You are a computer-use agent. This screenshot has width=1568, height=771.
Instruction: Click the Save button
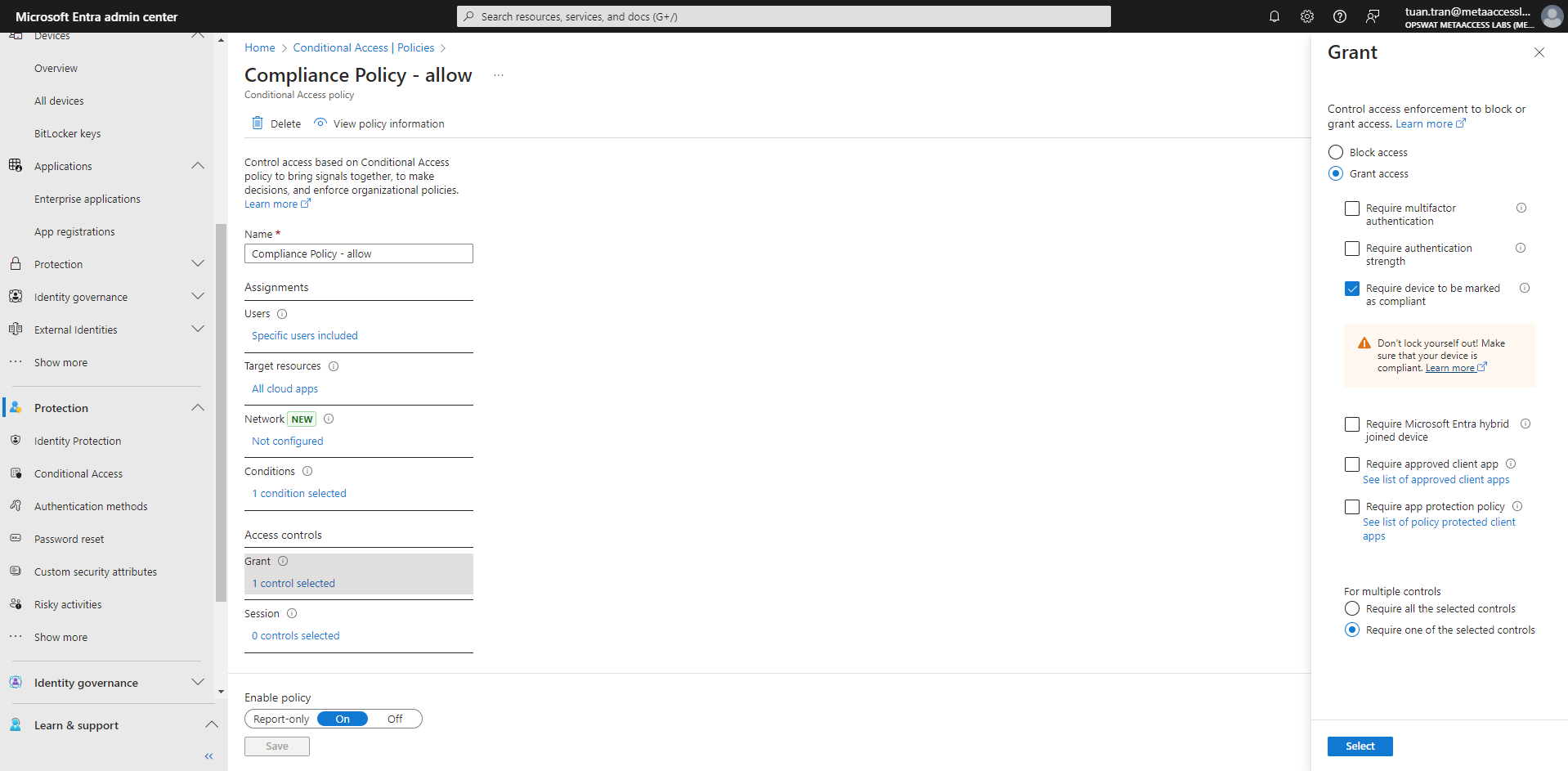(277, 746)
